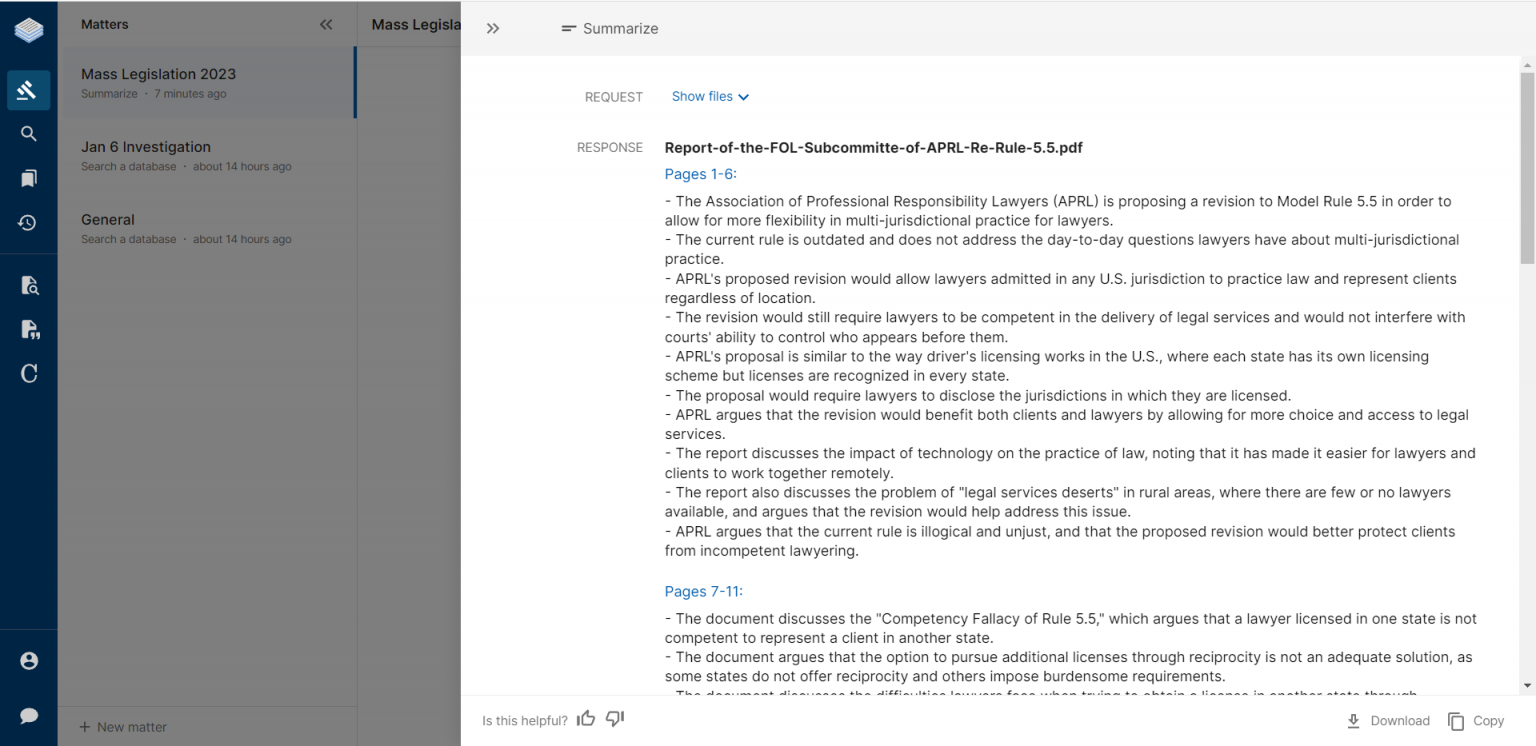Viewport: 1536px width, 746px height.
Task: Open the bookmarks sidebar icon
Action: point(29,178)
